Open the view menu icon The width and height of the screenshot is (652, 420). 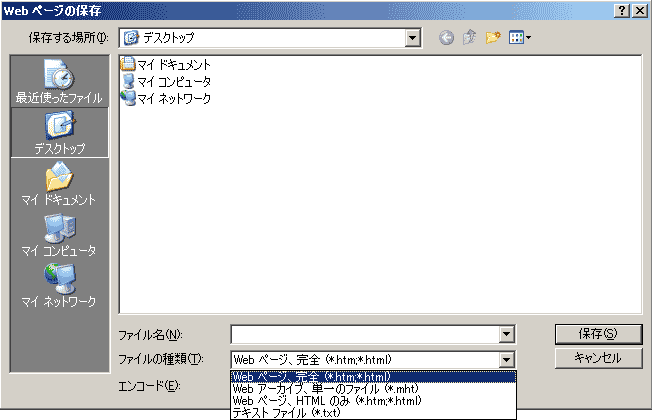click(x=520, y=38)
